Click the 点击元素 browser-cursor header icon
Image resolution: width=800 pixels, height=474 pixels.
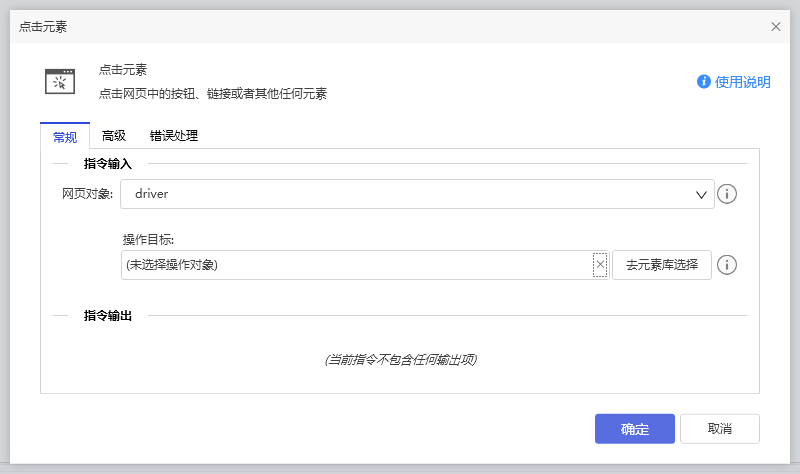[60, 81]
